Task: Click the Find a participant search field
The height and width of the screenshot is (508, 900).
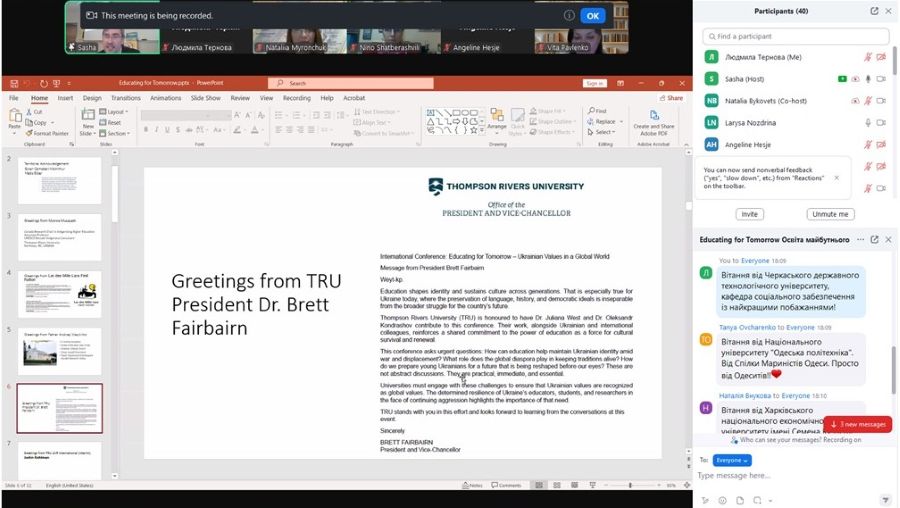Action: click(x=796, y=36)
